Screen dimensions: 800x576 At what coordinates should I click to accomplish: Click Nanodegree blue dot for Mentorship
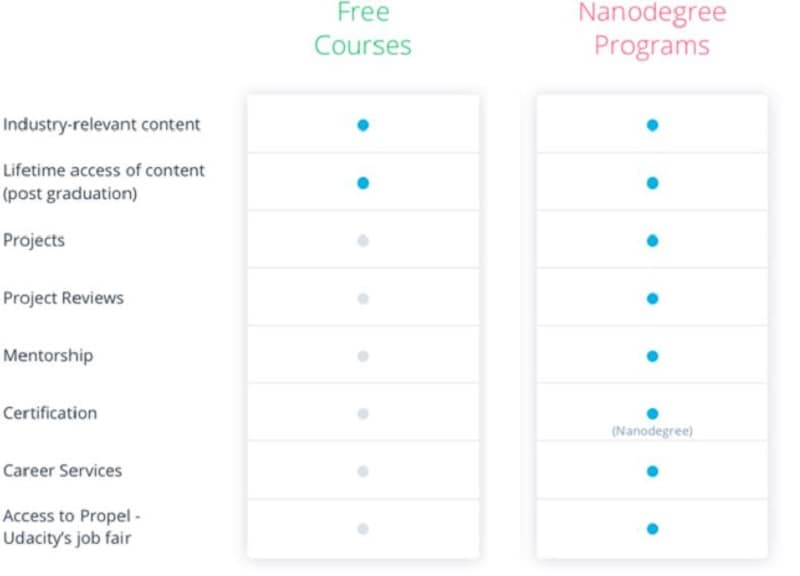point(652,356)
